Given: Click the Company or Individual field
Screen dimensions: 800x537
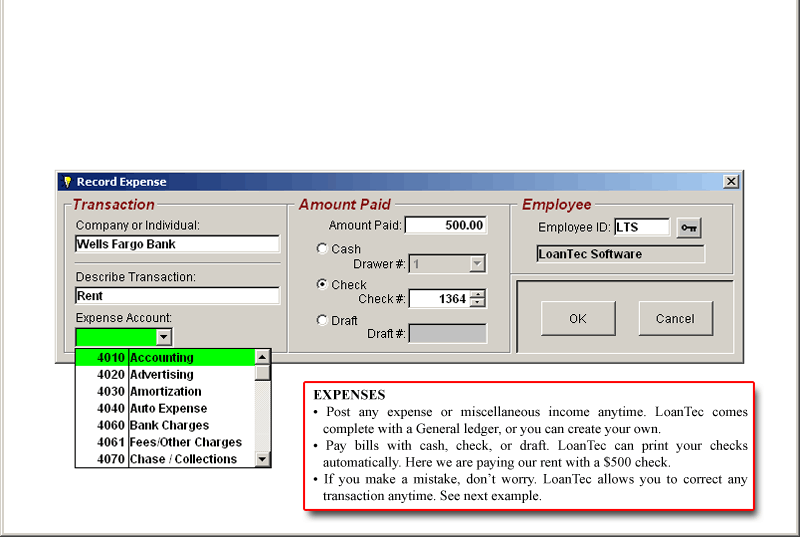Looking at the screenshot, I should pos(178,244).
